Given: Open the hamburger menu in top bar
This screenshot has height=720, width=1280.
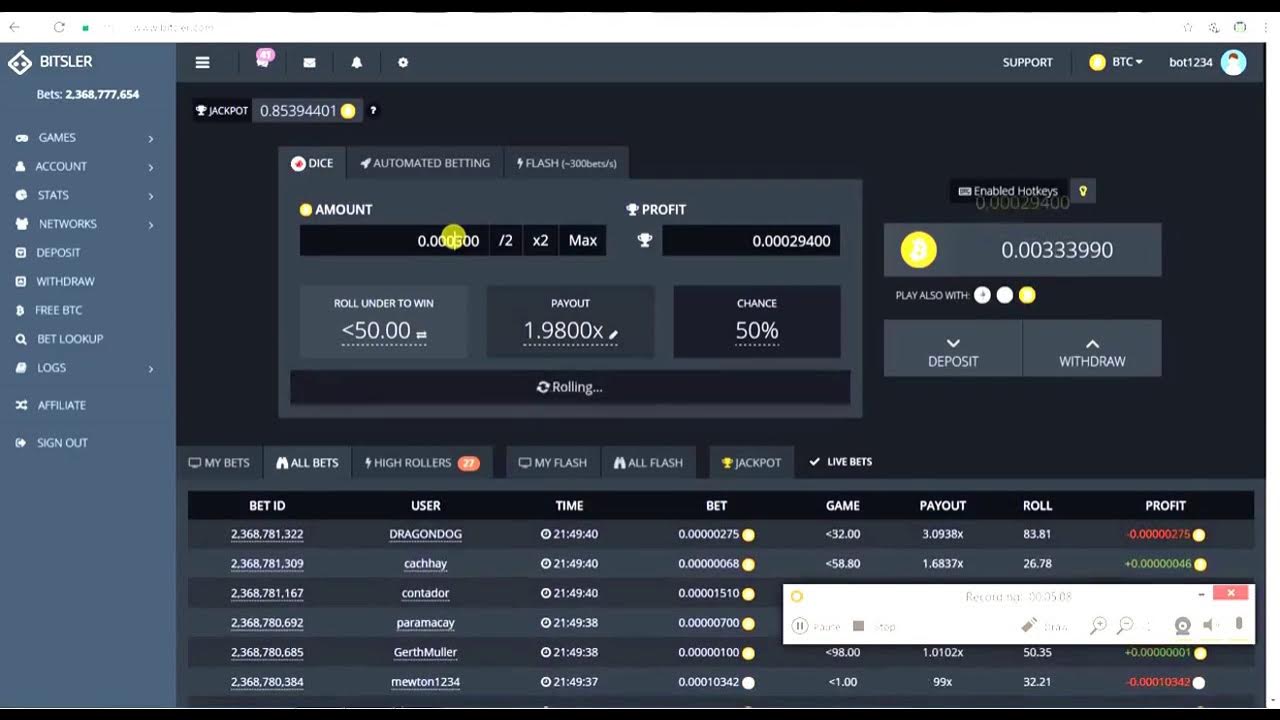Looking at the screenshot, I should 202,62.
